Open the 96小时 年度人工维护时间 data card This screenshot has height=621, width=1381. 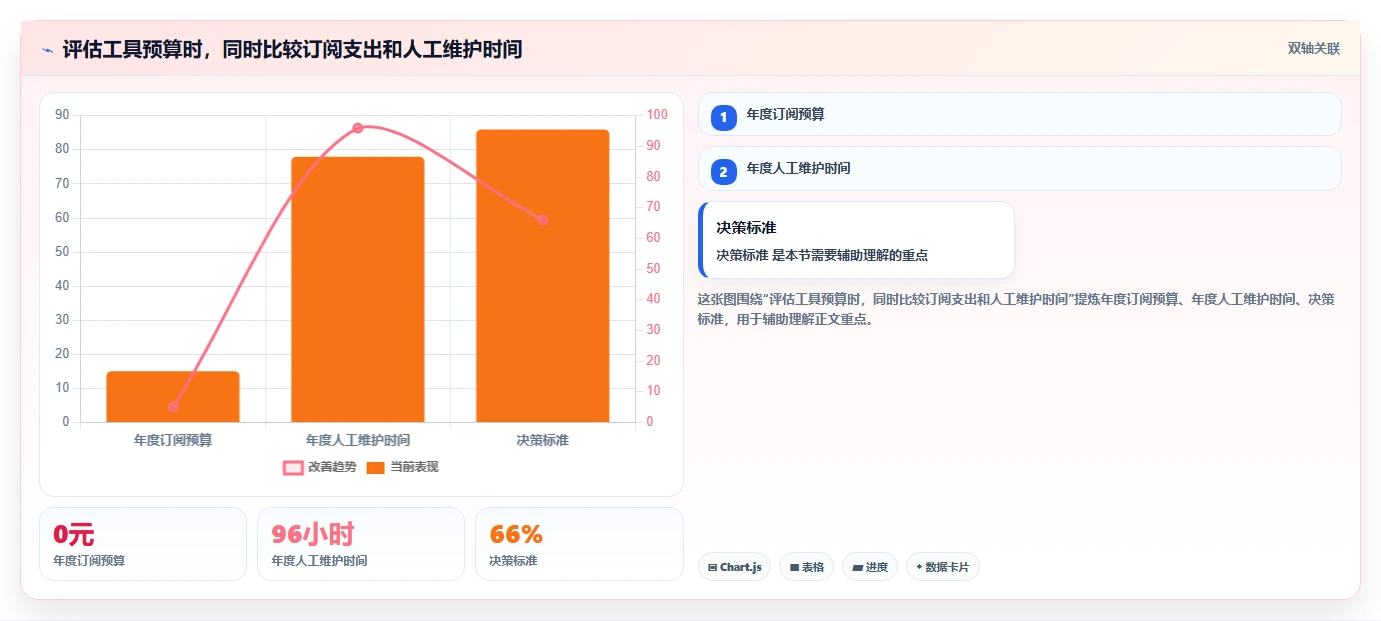tap(361, 544)
